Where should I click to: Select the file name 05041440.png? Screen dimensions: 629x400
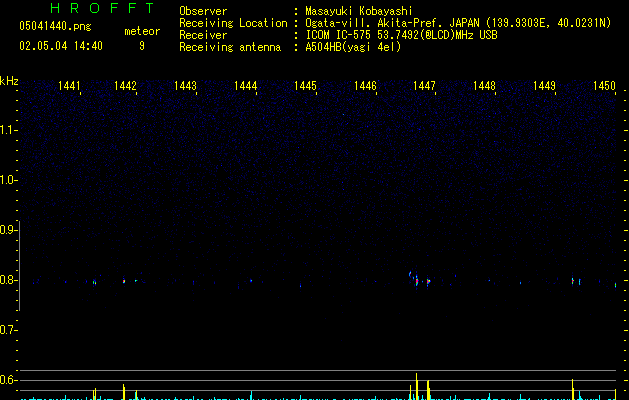[x=55, y=26]
